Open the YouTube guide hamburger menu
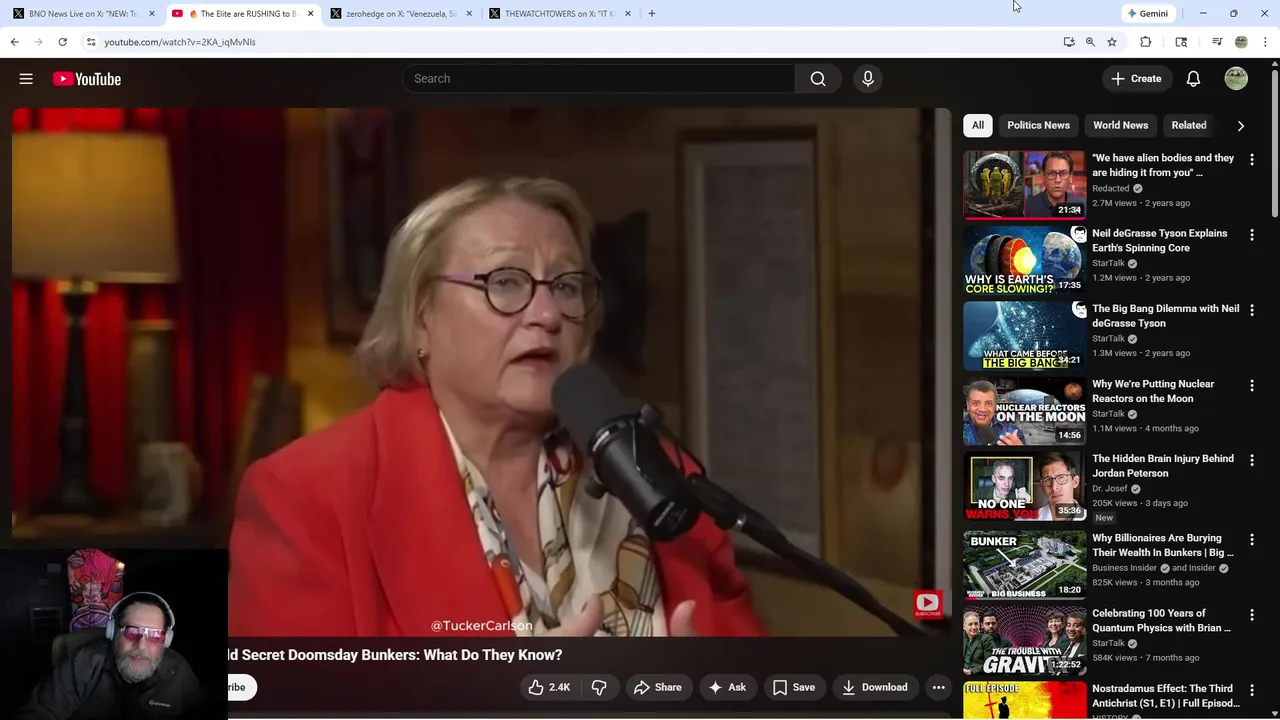This screenshot has height=720, width=1280. [x=26, y=79]
